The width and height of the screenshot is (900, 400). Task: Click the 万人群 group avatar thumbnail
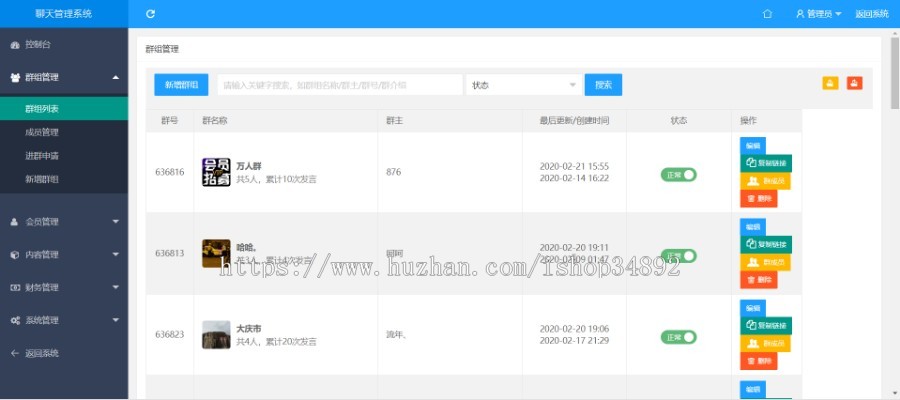tap(216, 172)
